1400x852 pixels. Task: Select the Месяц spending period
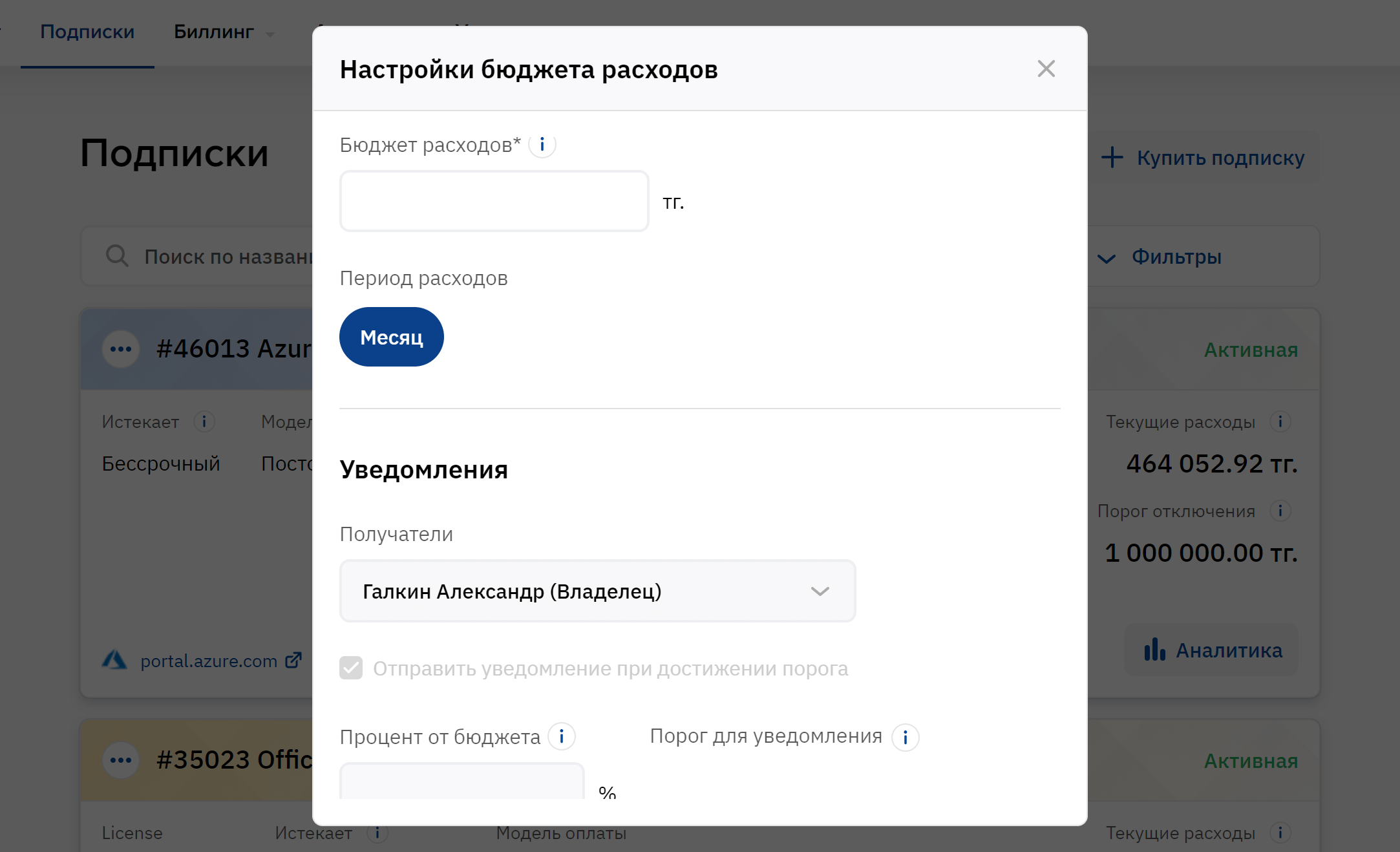click(391, 337)
